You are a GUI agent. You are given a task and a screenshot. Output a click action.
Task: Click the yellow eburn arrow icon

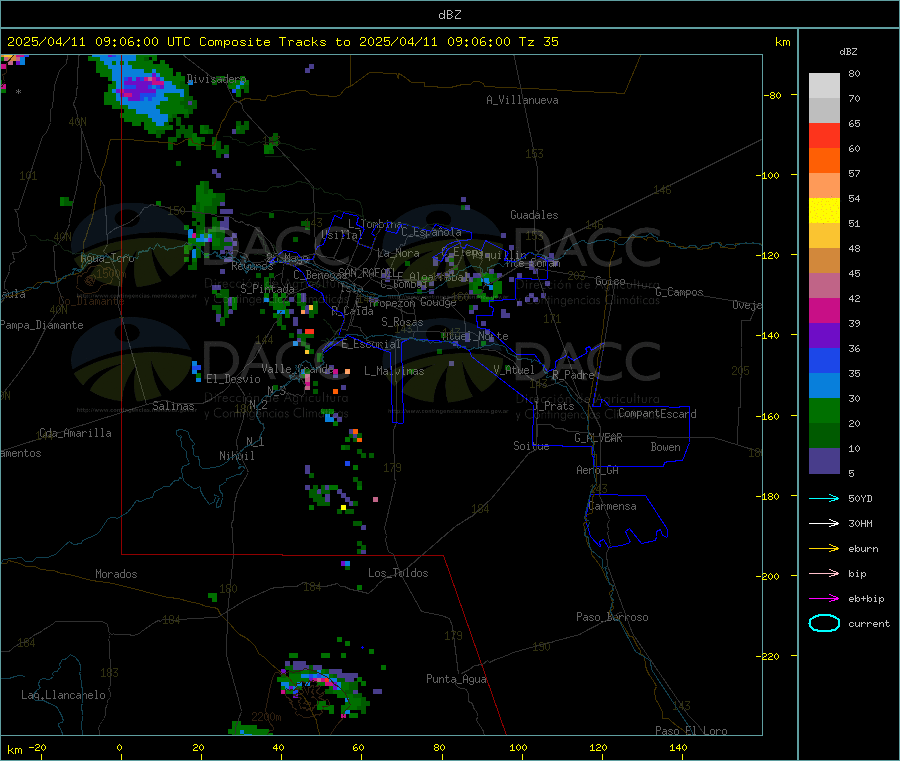click(x=824, y=549)
